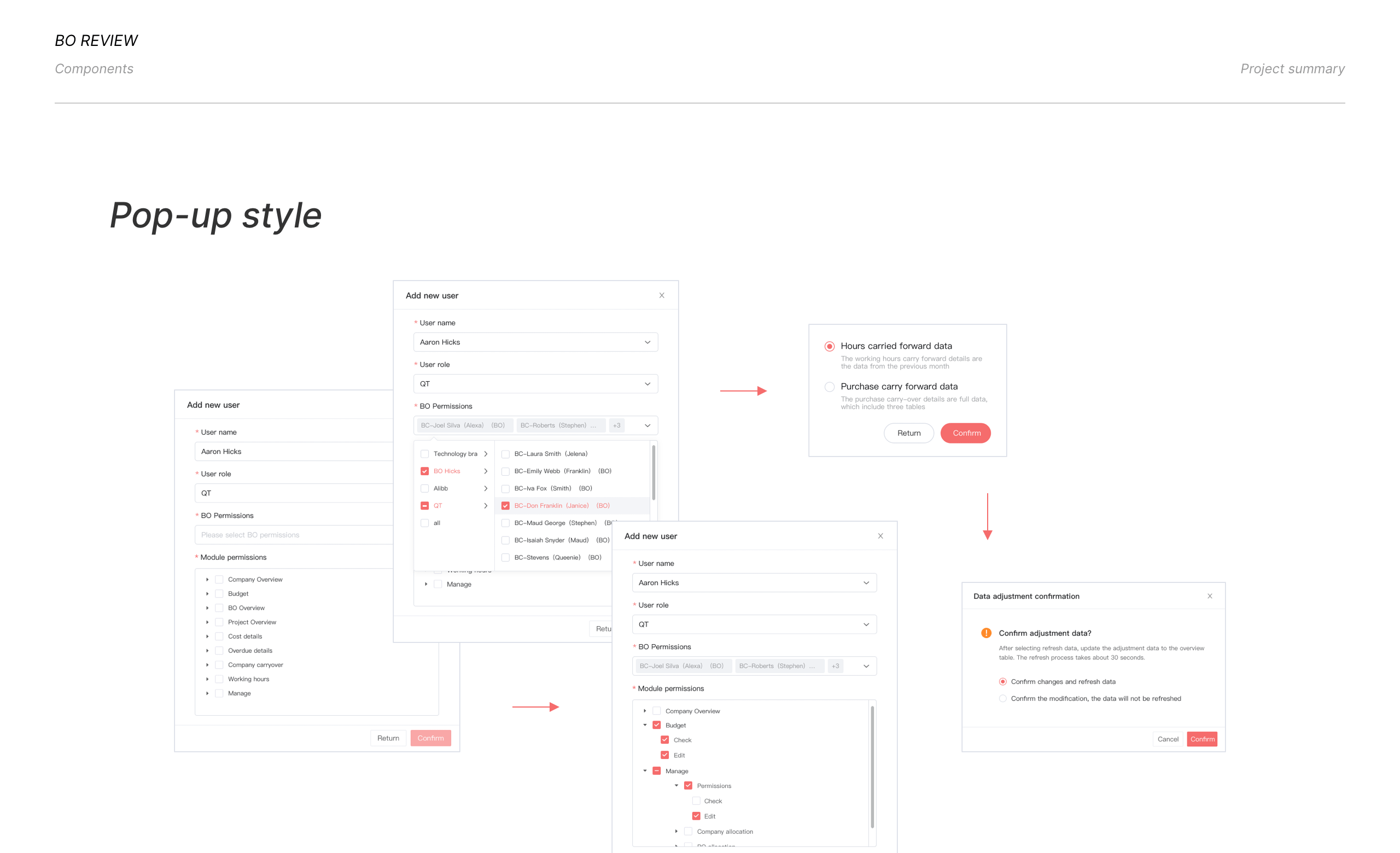The width and height of the screenshot is (1400, 853).
Task: Collapse BO Permissions dropdown in cascader dialog
Action: 647,425
